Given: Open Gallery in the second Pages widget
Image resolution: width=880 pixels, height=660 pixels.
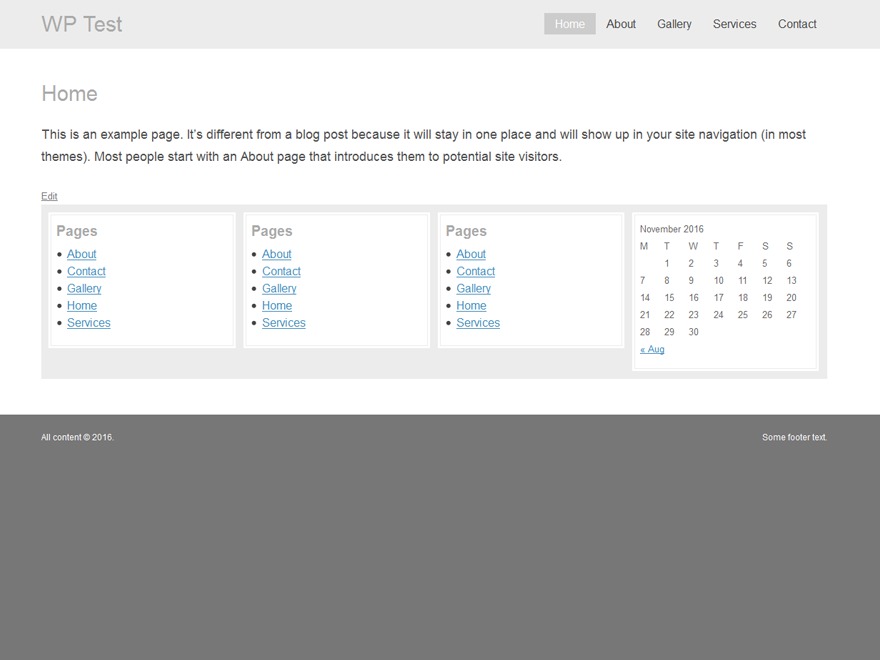Looking at the screenshot, I should point(279,288).
